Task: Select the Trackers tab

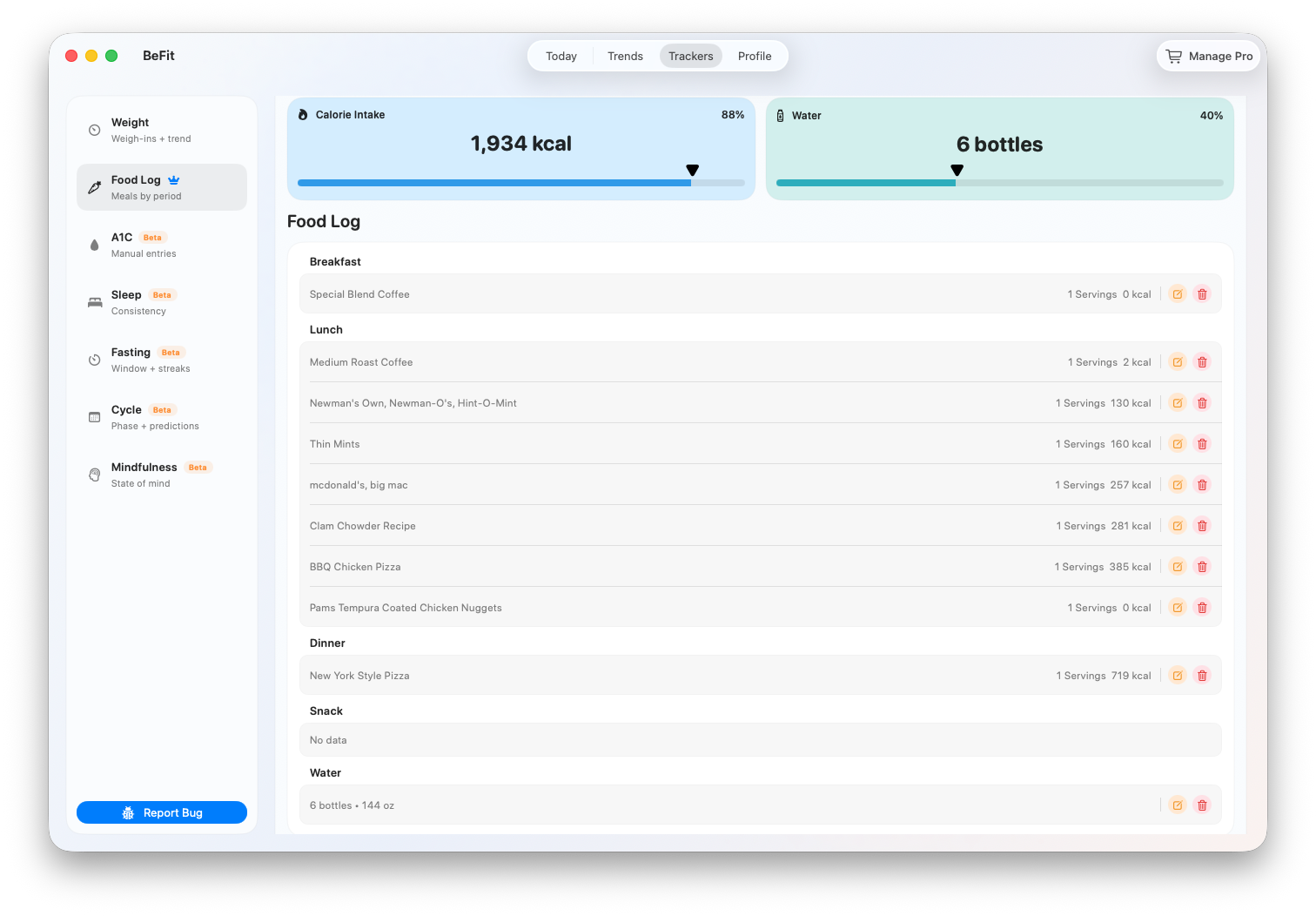Action: pos(691,56)
